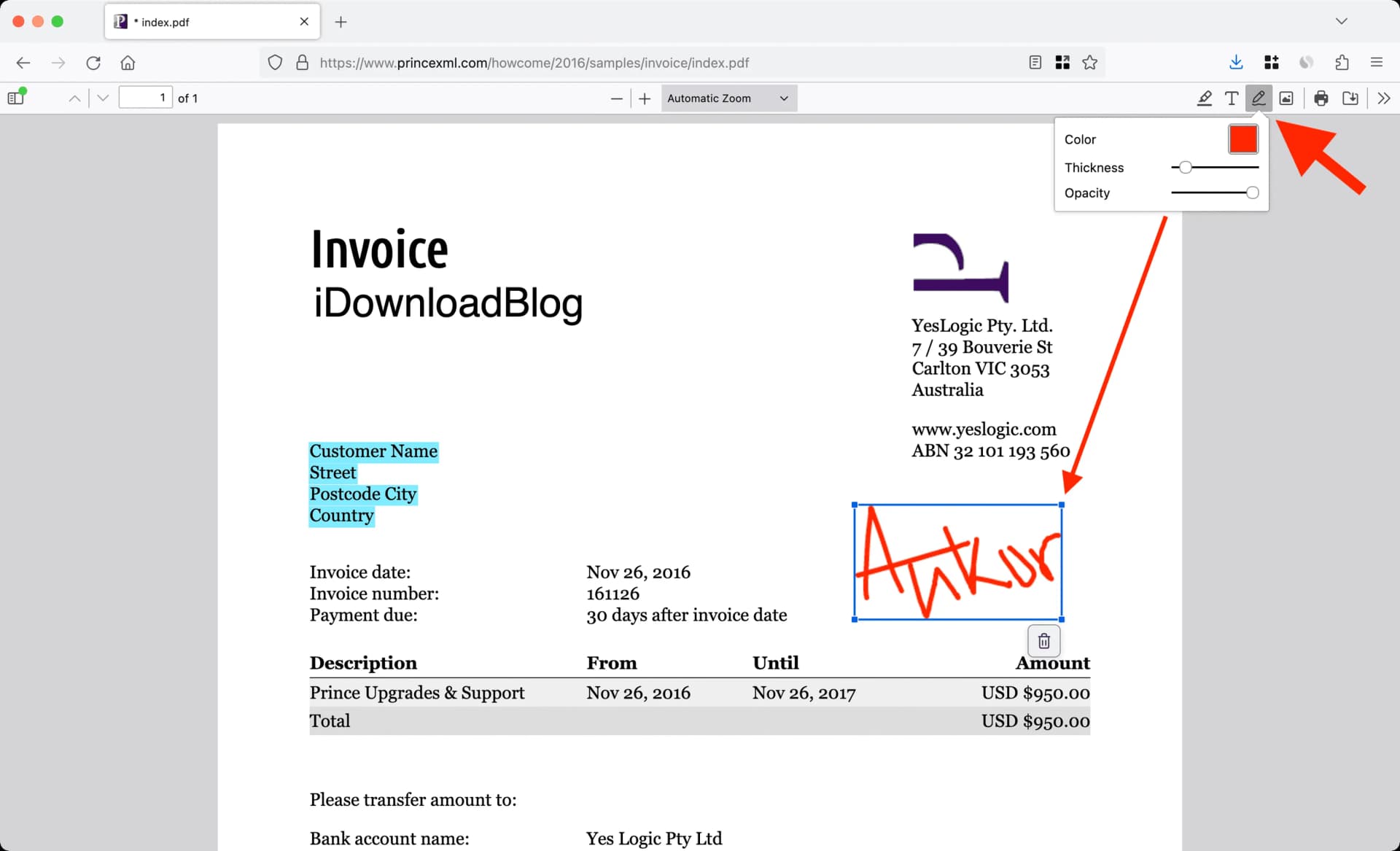This screenshot has width=1400, height=851.
Task: Adjust the Thickness slider
Action: click(x=1186, y=167)
